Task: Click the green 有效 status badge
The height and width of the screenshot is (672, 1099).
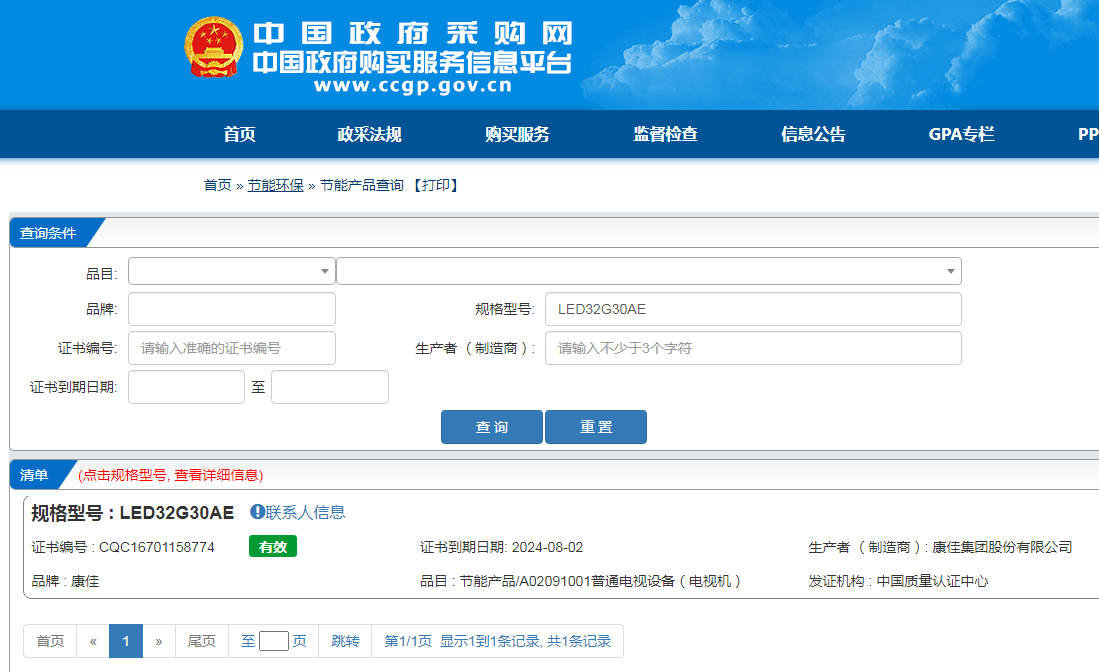Action: pyautogui.click(x=273, y=547)
